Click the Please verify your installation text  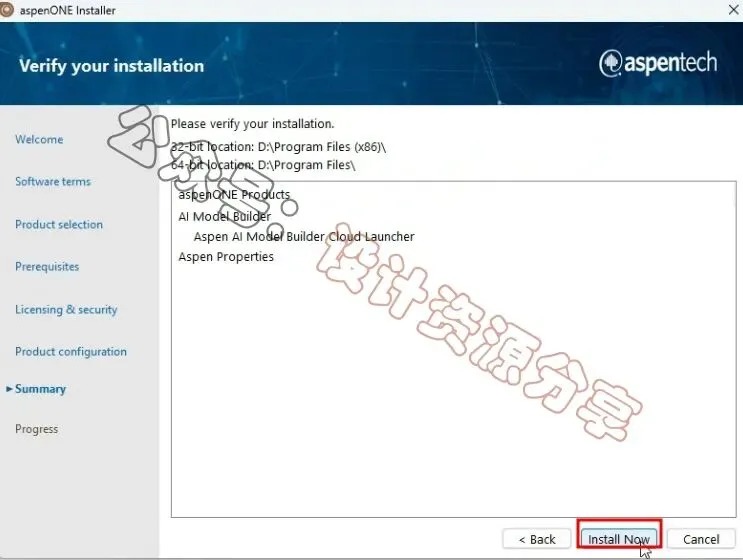253,124
